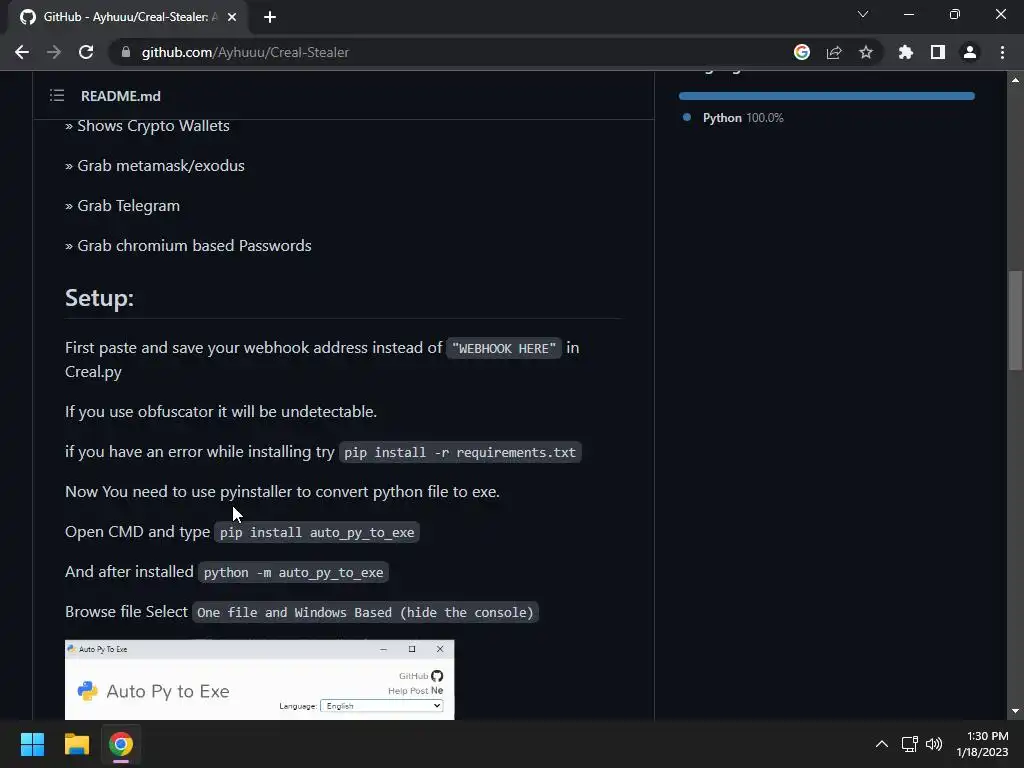
Task: Click the blue Python language bar
Action: (827, 96)
